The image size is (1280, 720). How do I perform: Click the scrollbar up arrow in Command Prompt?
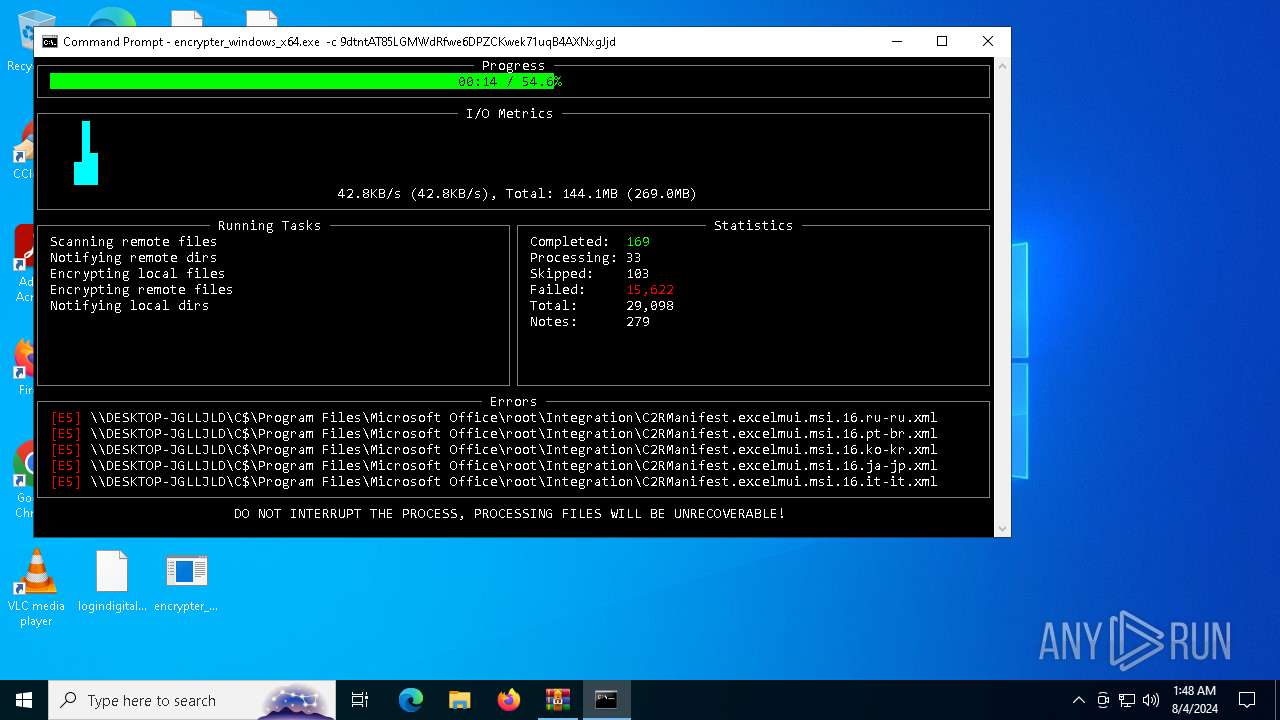(x=1002, y=65)
